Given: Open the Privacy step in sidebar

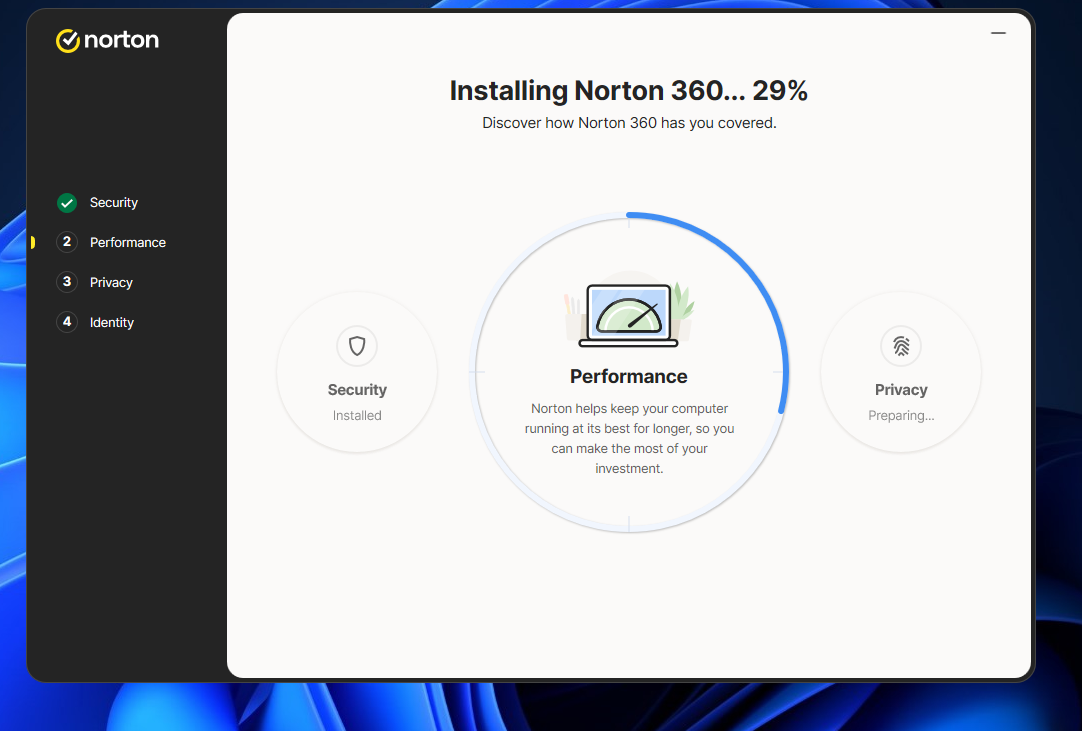Looking at the screenshot, I should point(111,283).
